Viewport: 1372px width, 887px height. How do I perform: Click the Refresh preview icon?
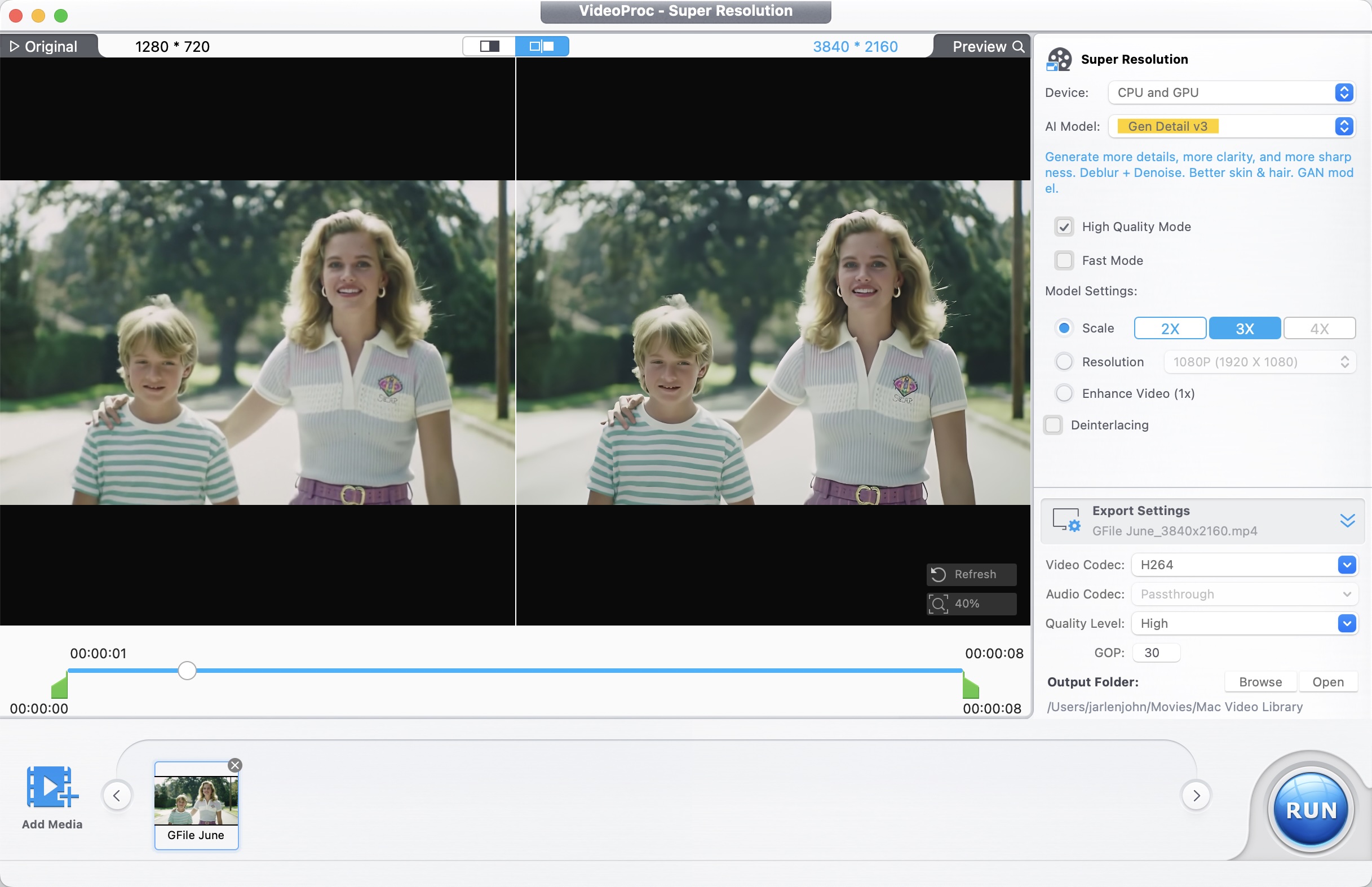coord(939,574)
